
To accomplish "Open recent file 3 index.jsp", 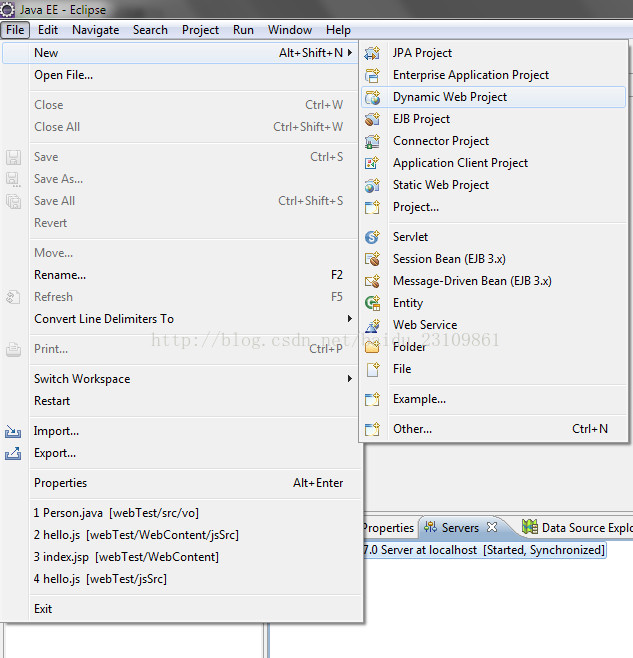I will tap(182, 557).
